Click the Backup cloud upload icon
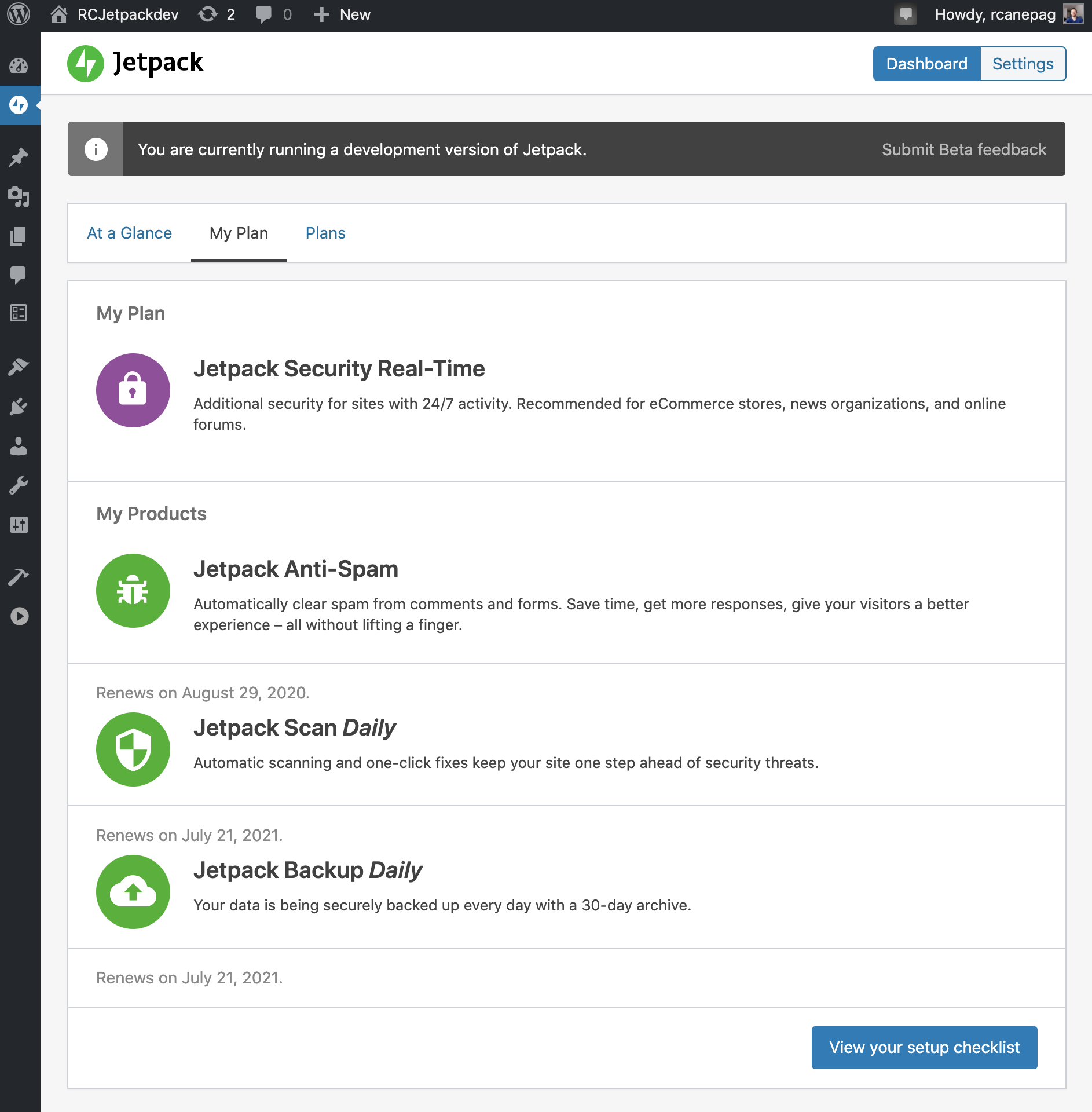Viewport: 1092px width, 1112px height. click(x=133, y=892)
